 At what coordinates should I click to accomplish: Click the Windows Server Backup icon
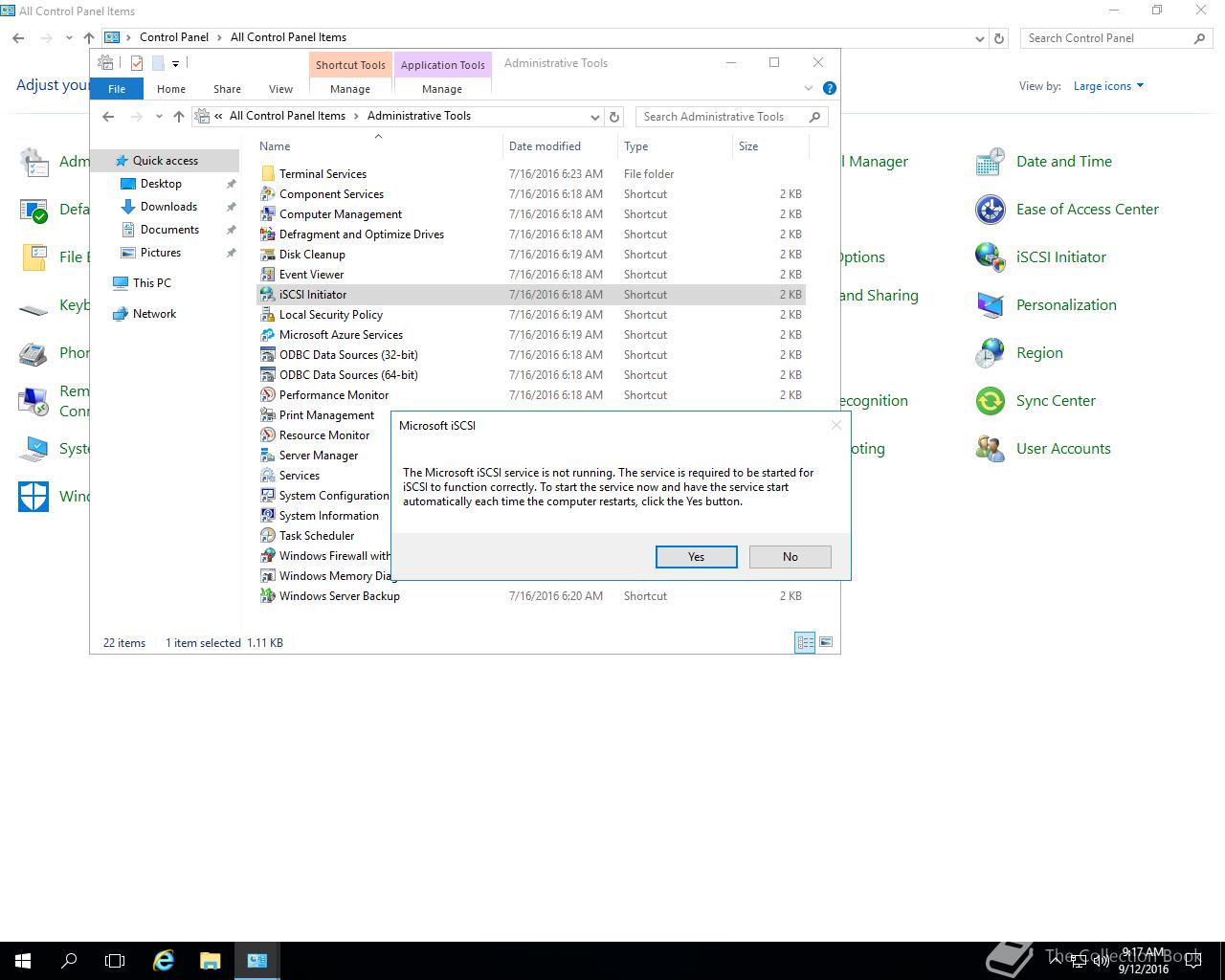click(x=268, y=596)
